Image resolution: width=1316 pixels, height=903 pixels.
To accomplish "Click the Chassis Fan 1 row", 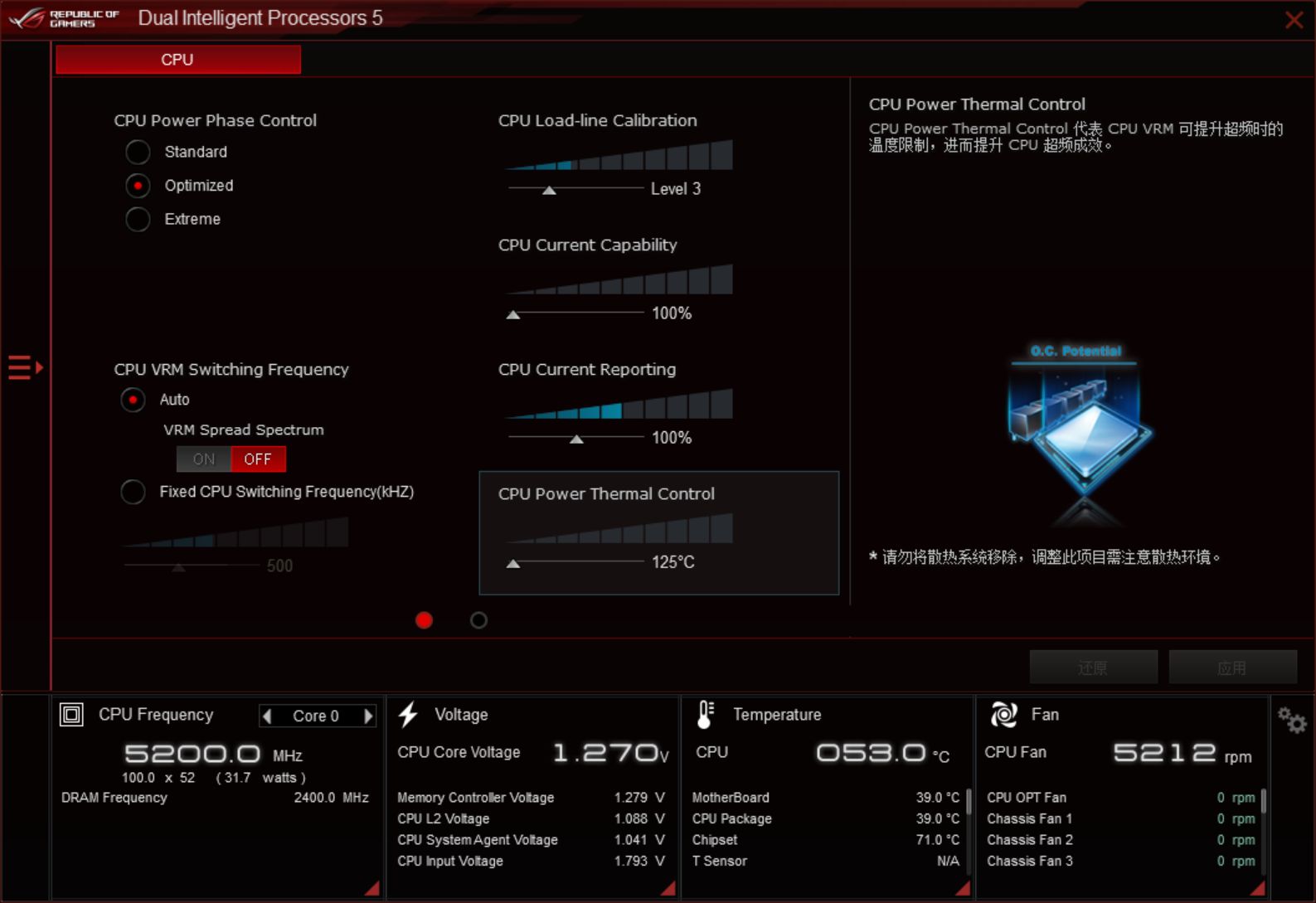I will pyautogui.click(x=1121, y=819).
